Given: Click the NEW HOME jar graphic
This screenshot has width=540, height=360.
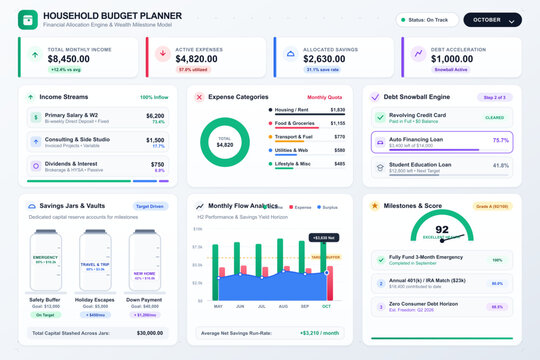Looking at the screenshot, I should (145, 260).
